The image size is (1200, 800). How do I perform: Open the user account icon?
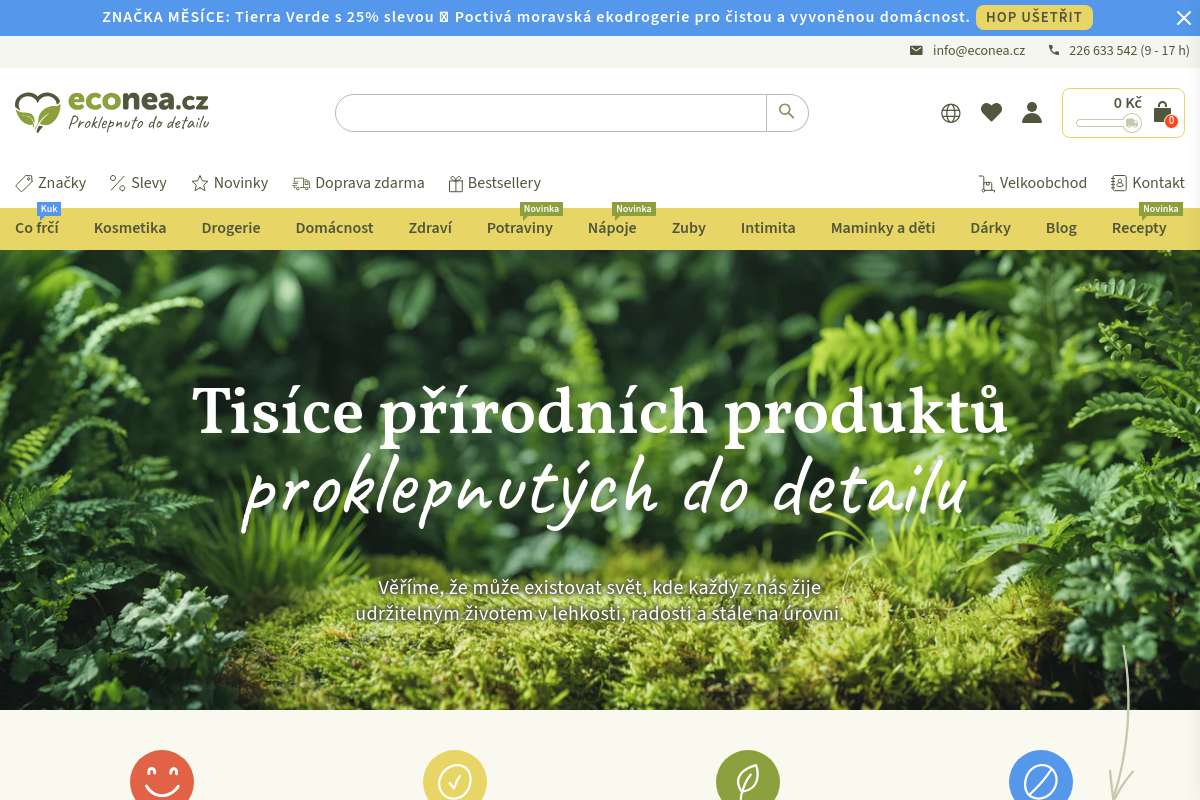[x=1031, y=113]
